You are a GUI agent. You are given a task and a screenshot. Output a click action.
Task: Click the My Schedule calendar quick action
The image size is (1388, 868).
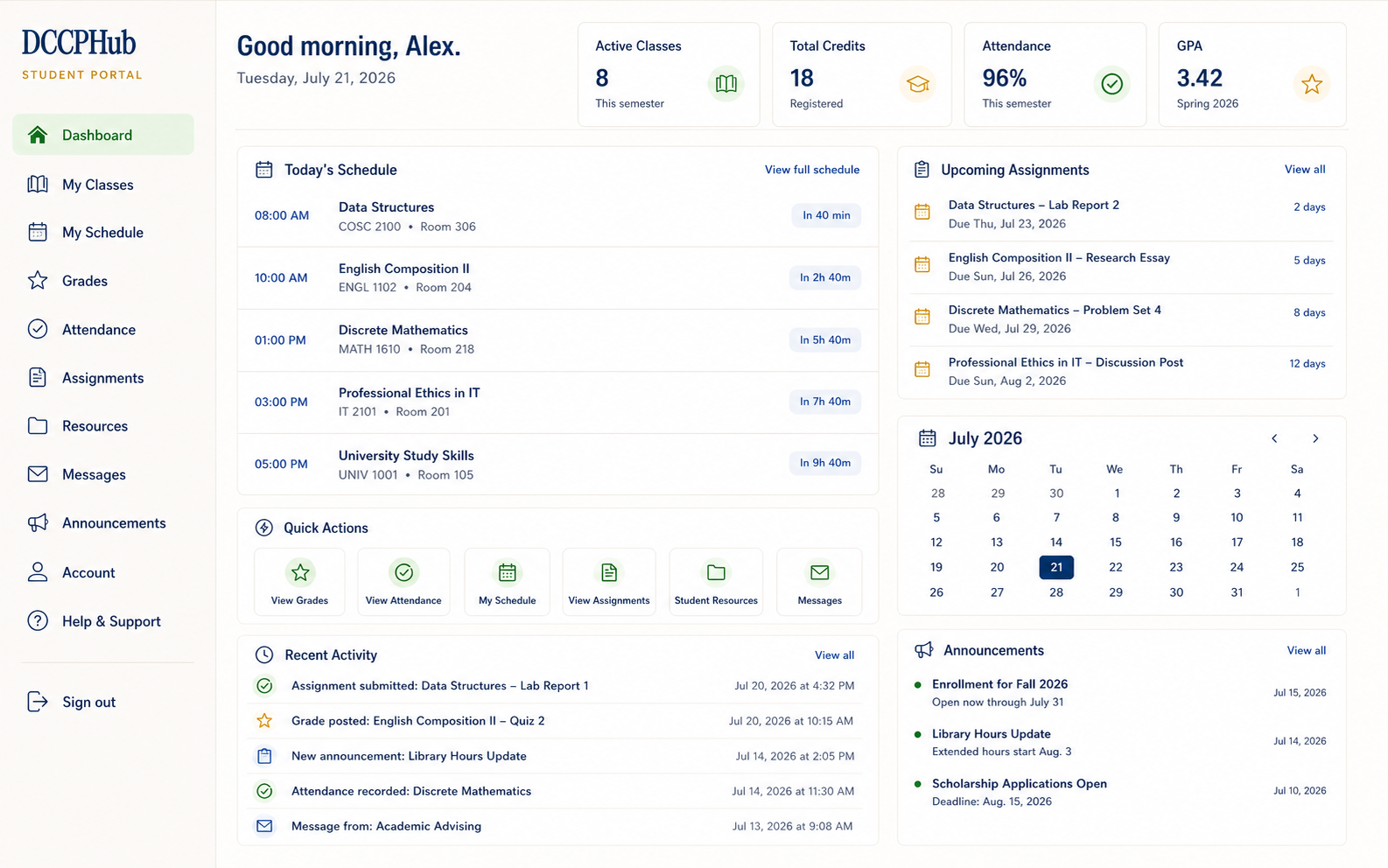(x=507, y=572)
